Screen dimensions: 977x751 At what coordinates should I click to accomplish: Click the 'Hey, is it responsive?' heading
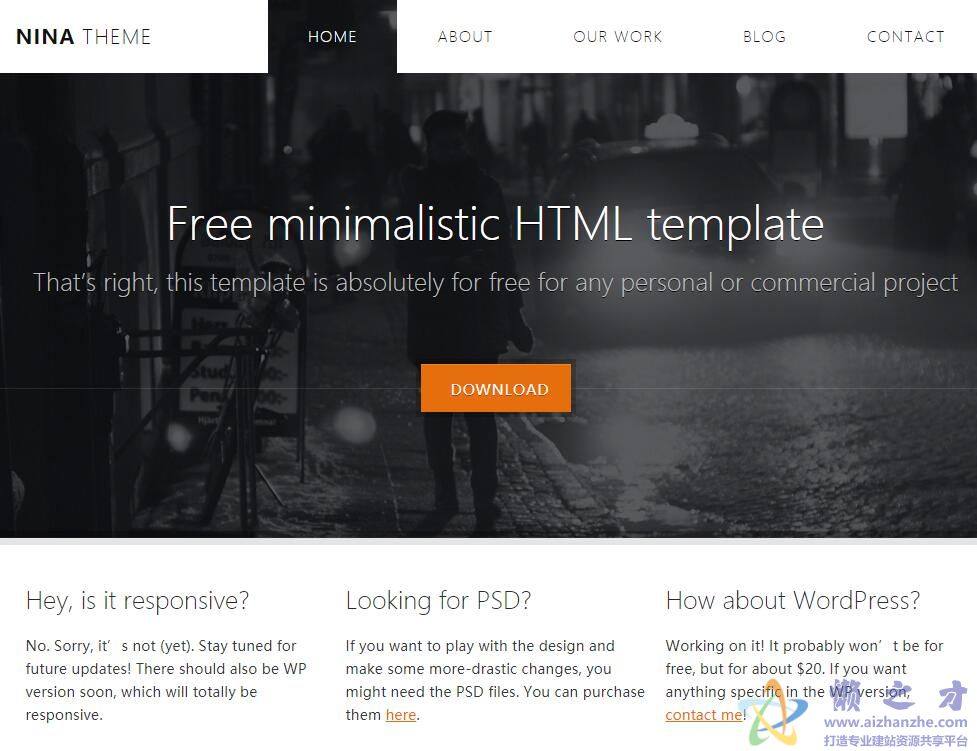point(137,601)
